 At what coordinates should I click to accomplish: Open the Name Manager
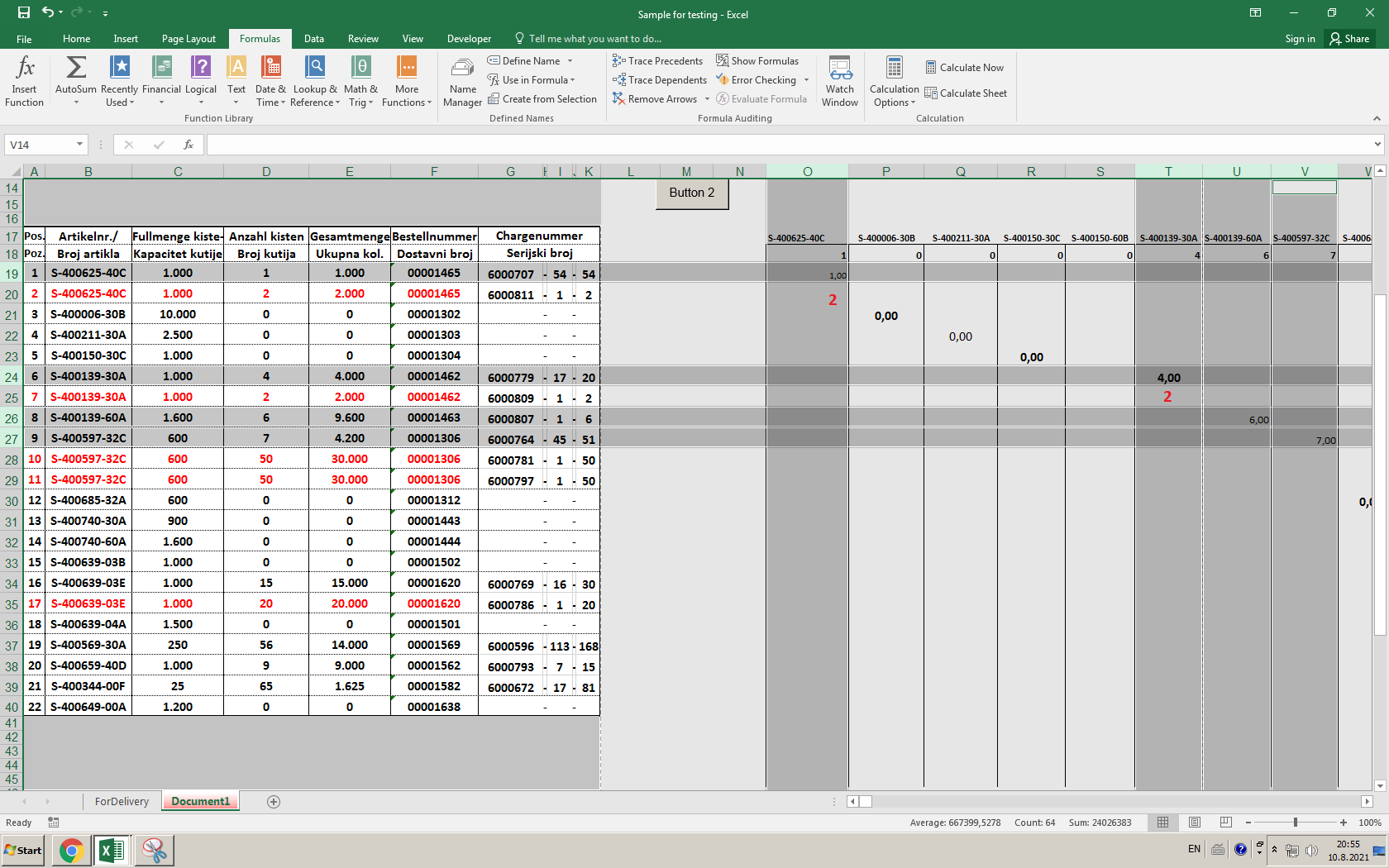tap(462, 81)
